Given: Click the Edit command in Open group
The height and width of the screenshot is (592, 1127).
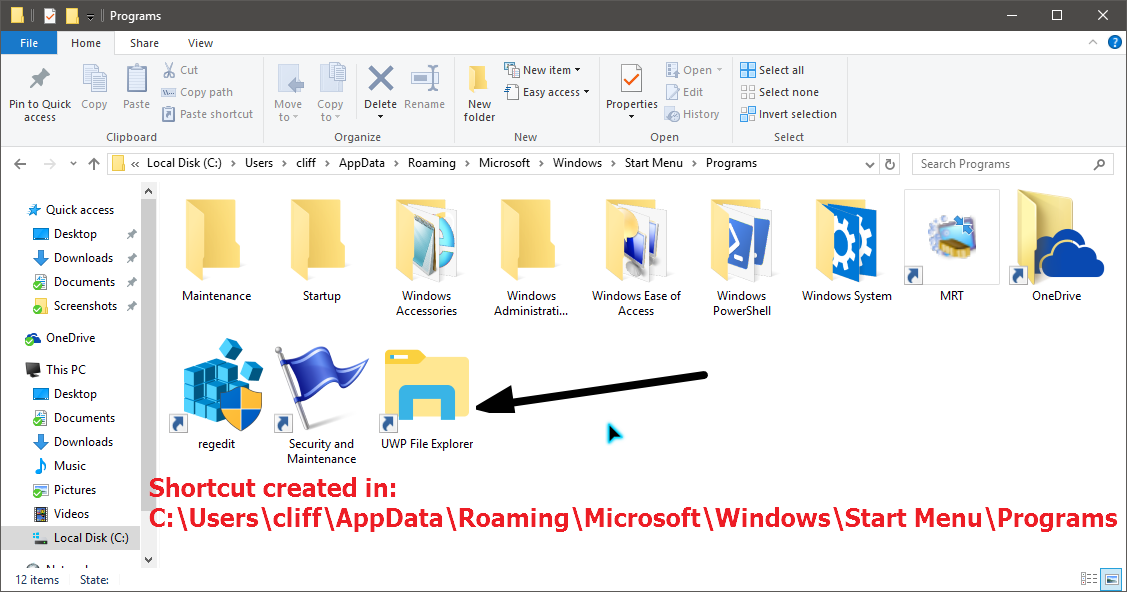Looking at the screenshot, I should [684, 92].
